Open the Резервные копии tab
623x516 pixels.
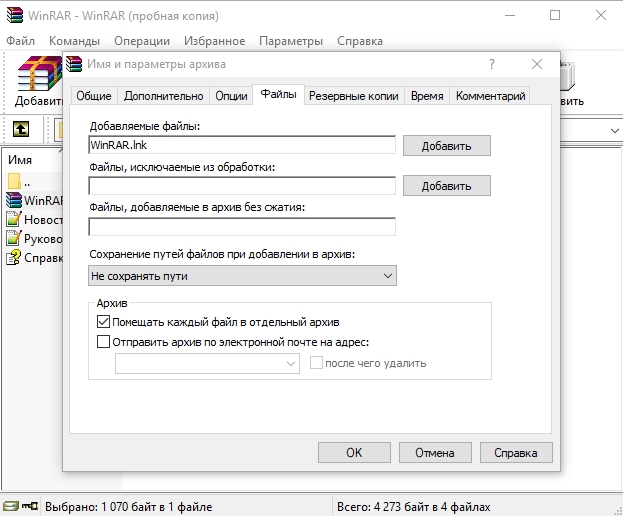coord(354,96)
